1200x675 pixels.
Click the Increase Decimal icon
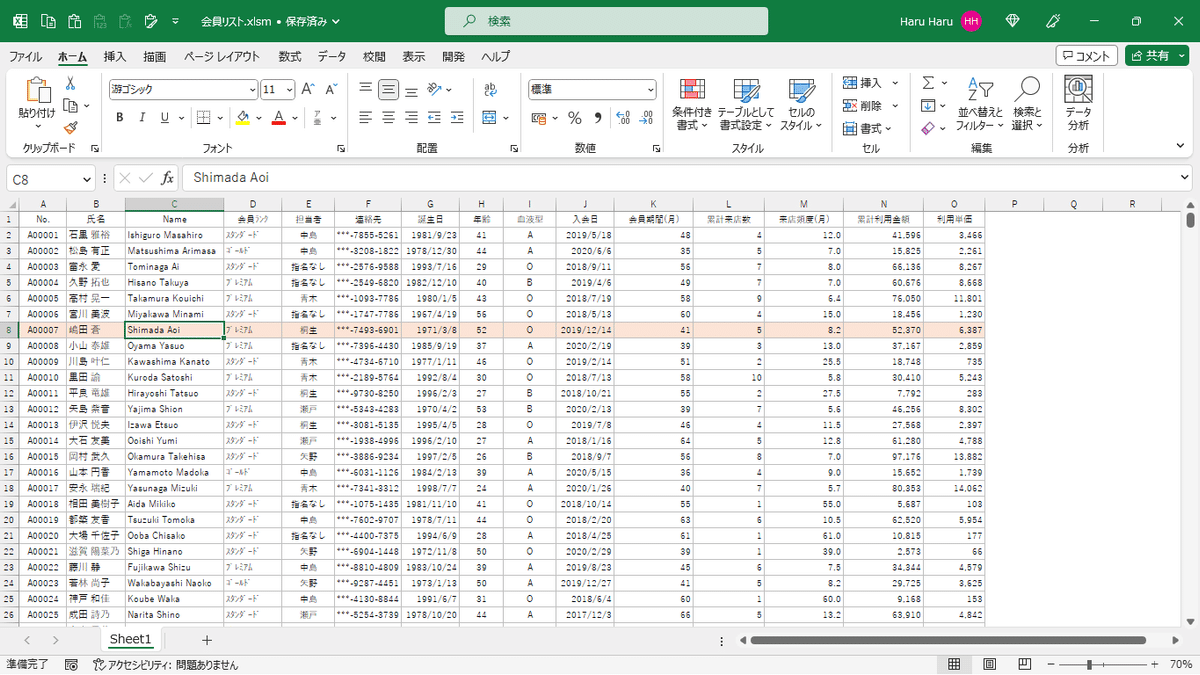point(623,118)
